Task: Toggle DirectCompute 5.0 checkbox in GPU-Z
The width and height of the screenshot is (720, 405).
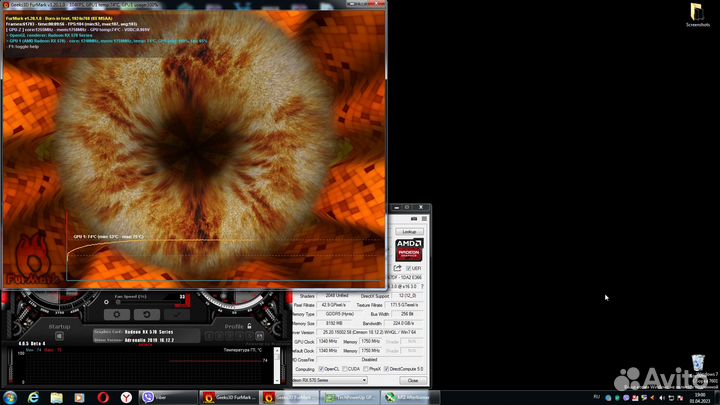Action: coord(387,369)
